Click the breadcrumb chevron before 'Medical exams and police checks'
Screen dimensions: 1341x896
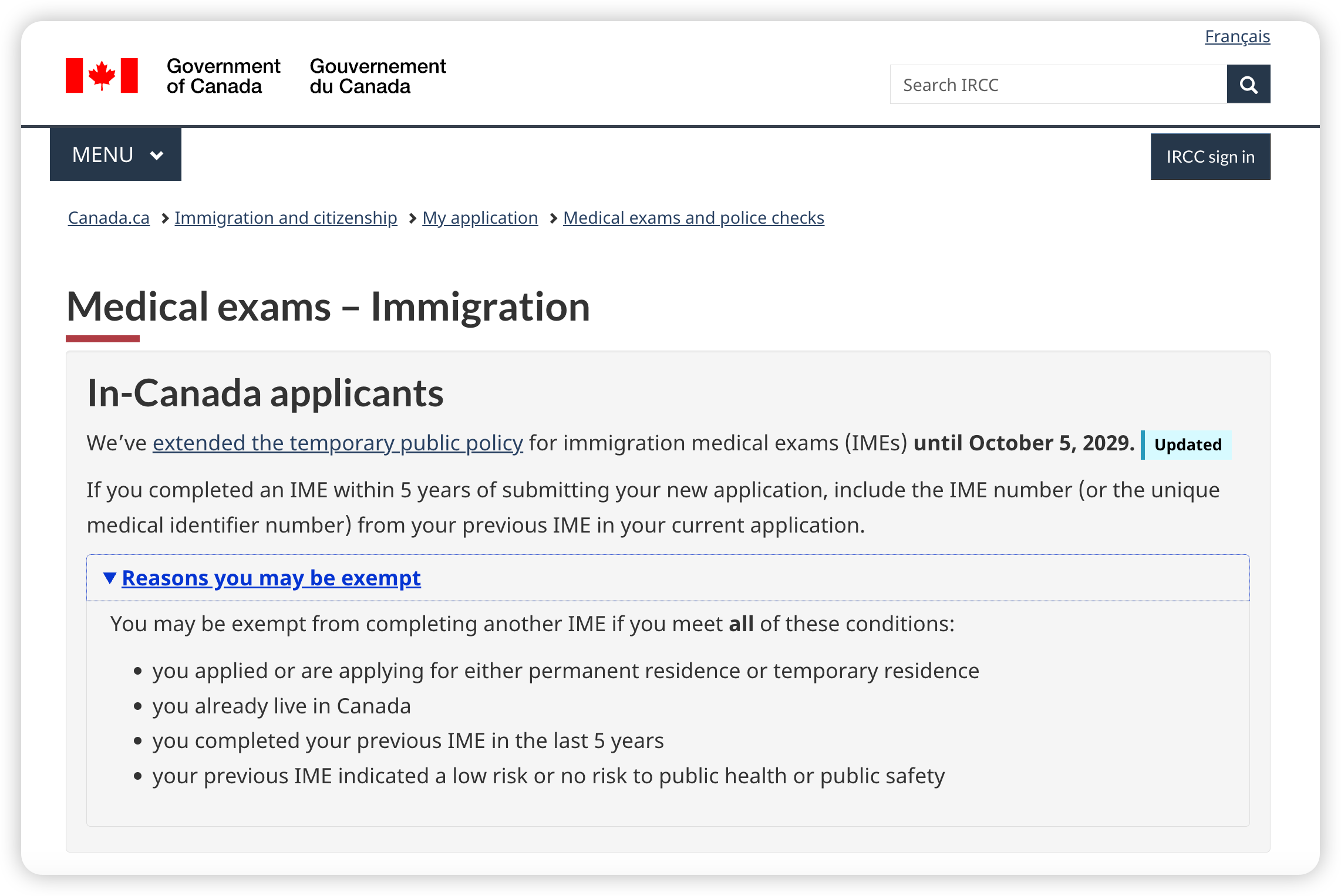(553, 218)
